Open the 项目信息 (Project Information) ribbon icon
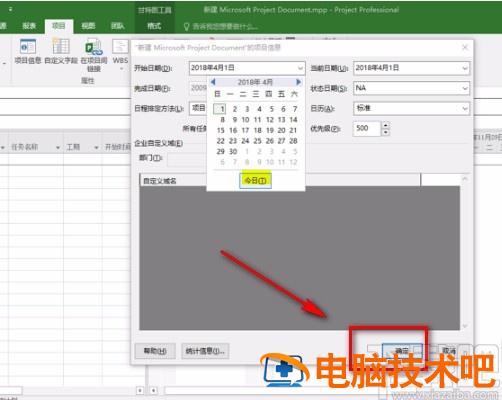The width and height of the screenshot is (502, 400). pos(28,51)
